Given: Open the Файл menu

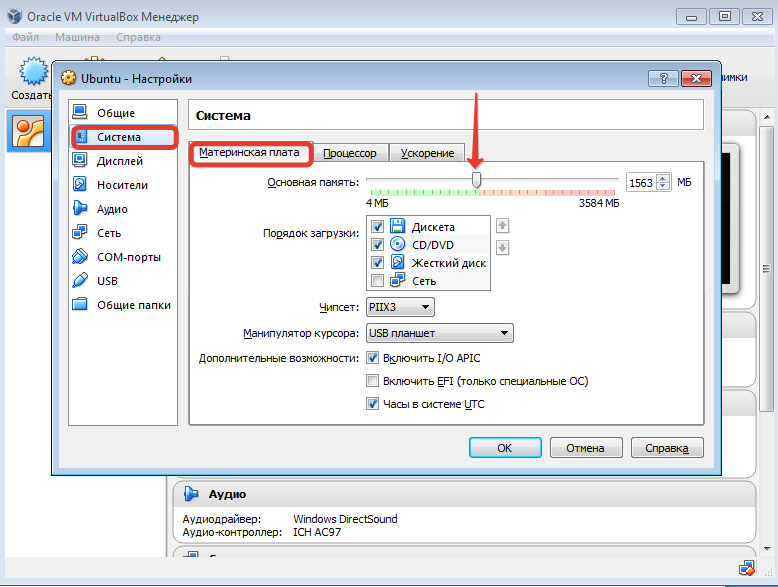Looking at the screenshot, I should [x=25, y=37].
